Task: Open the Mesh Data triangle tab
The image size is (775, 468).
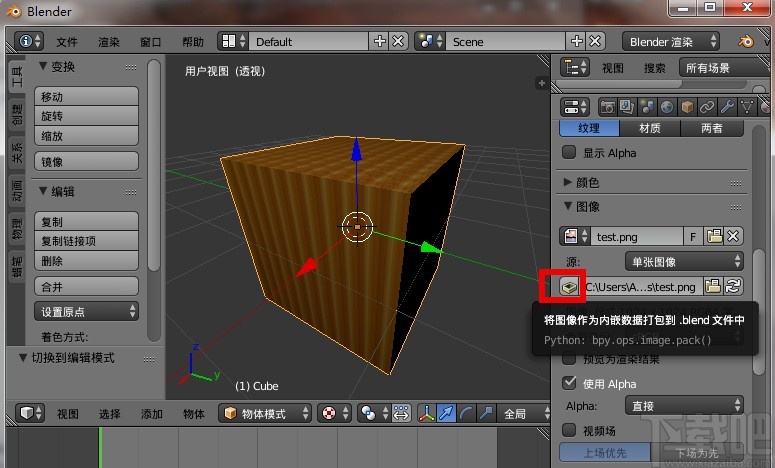Action: (x=747, y=107)
